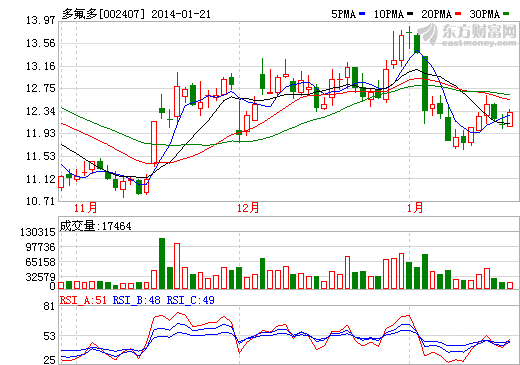Image resolution: width=520 pixels, height=365 pixels.
Task: Select the 1月 date axis label
Action: point(415,208)
